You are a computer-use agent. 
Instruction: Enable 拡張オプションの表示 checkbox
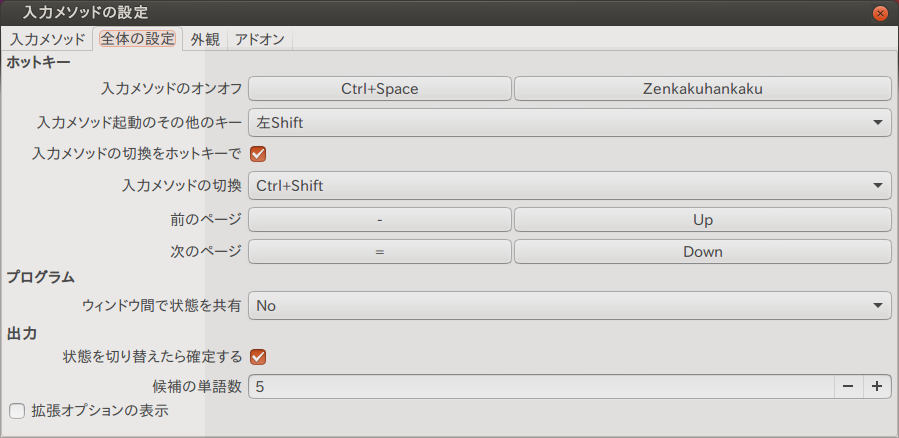click(16, 410)
